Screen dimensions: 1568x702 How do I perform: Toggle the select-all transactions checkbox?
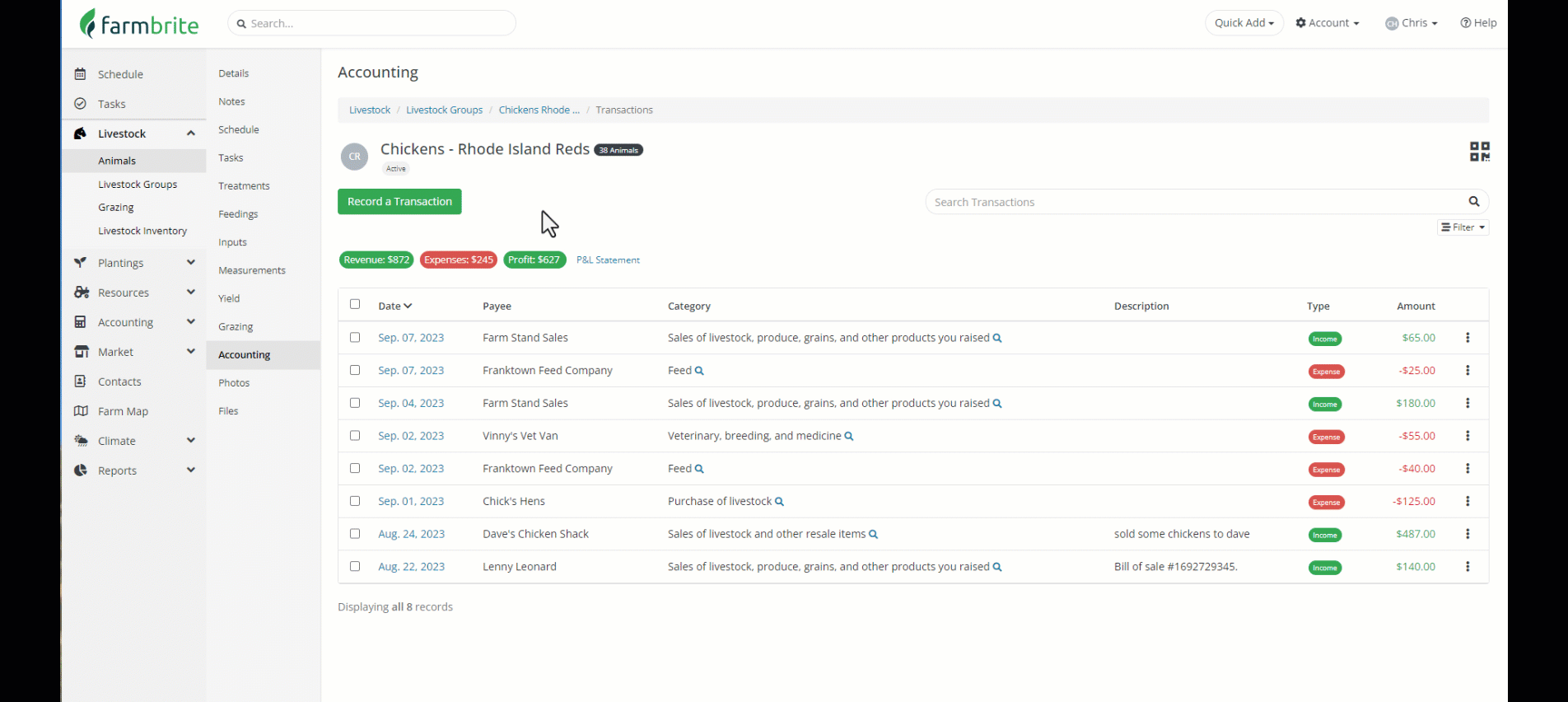point(355,304)
